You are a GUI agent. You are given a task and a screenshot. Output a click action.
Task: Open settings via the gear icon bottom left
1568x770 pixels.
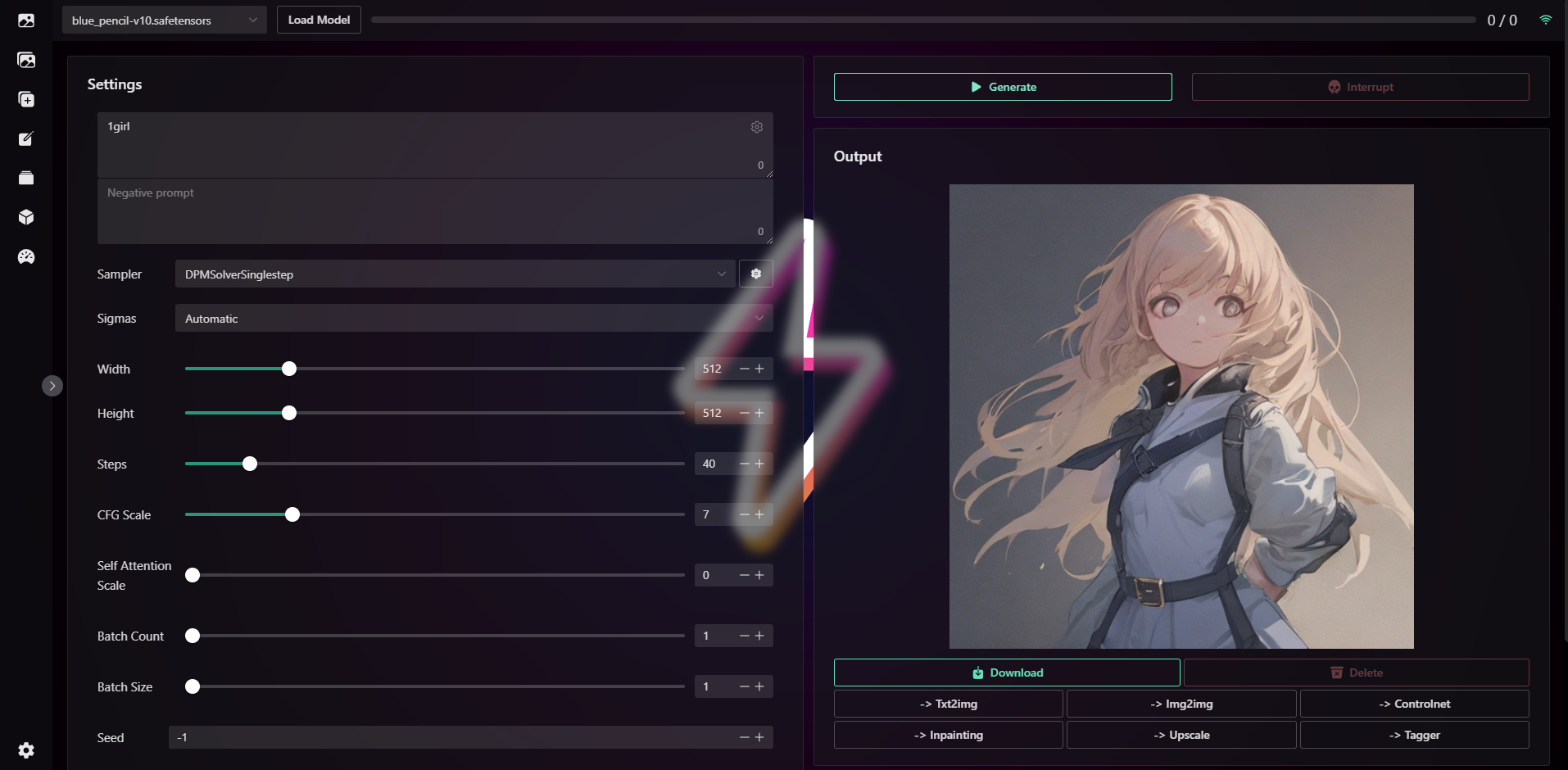click(x=27, y=750)
